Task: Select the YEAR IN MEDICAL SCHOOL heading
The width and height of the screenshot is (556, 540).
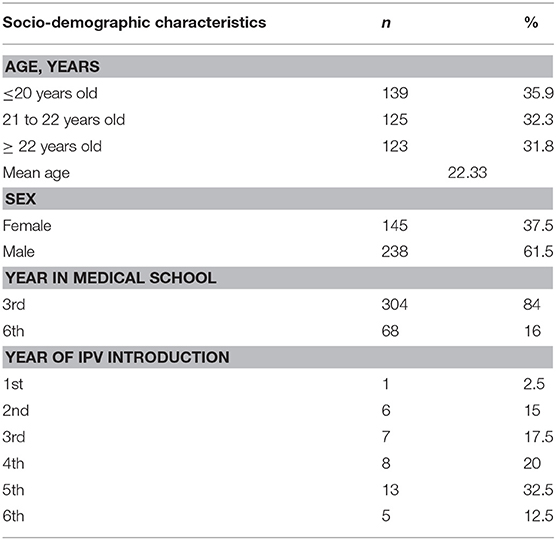Action: (x=111, y=278)
